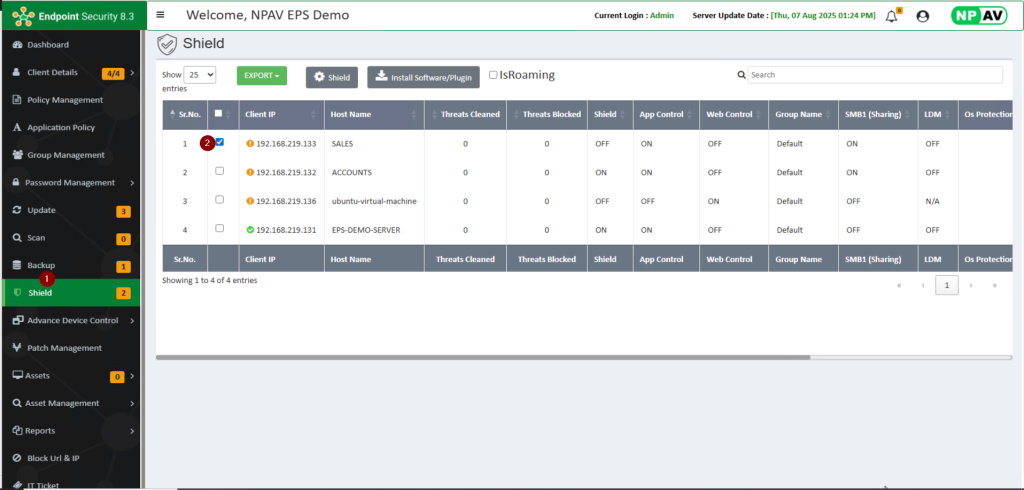Click green status icon for EPS-DEMO-SERVER
The height and width of the screenshot is (490, 1024).
pyautogui.click(x=249, y=229)
